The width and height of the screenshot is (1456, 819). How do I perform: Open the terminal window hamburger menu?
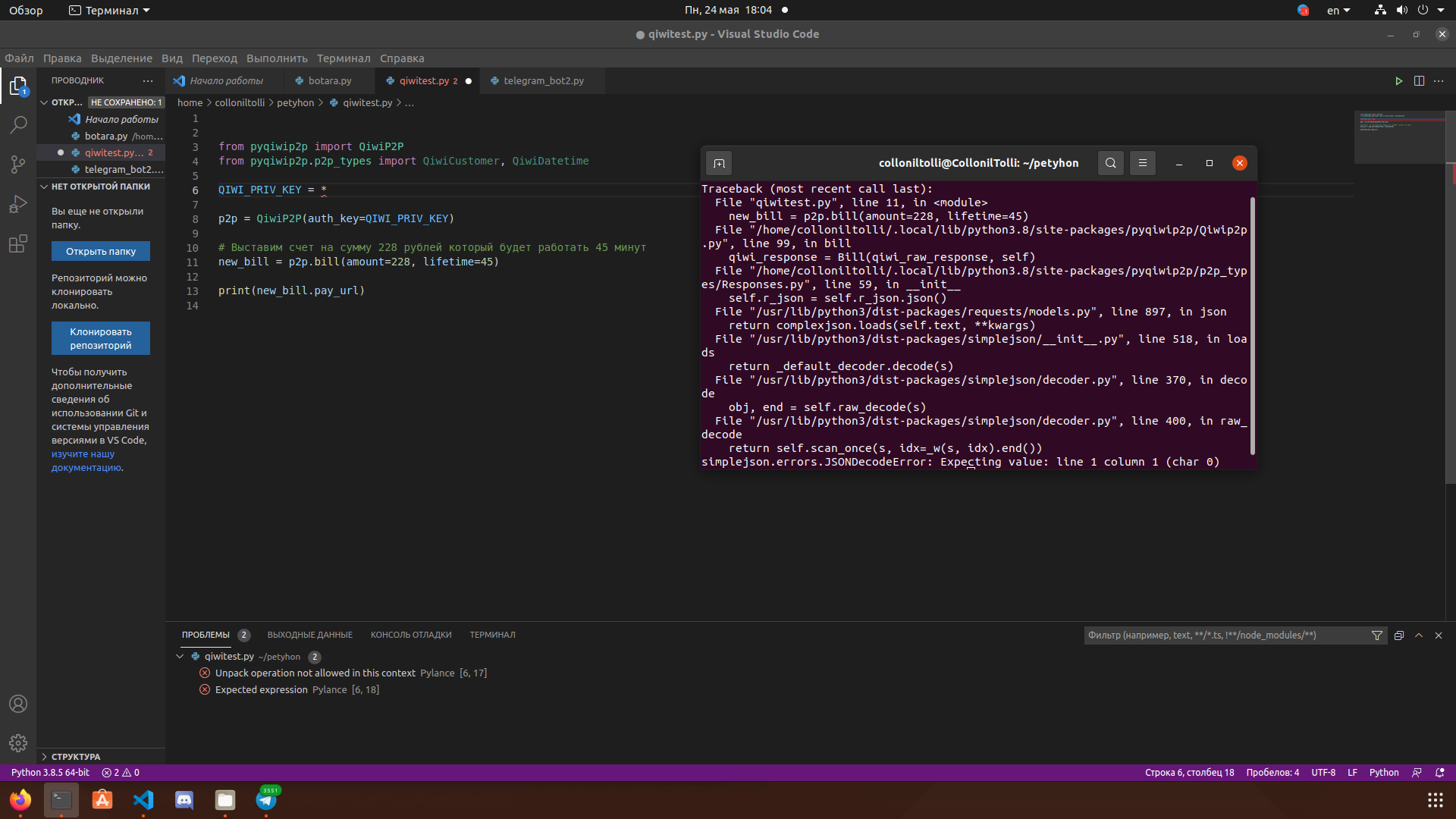[1143, 163]
